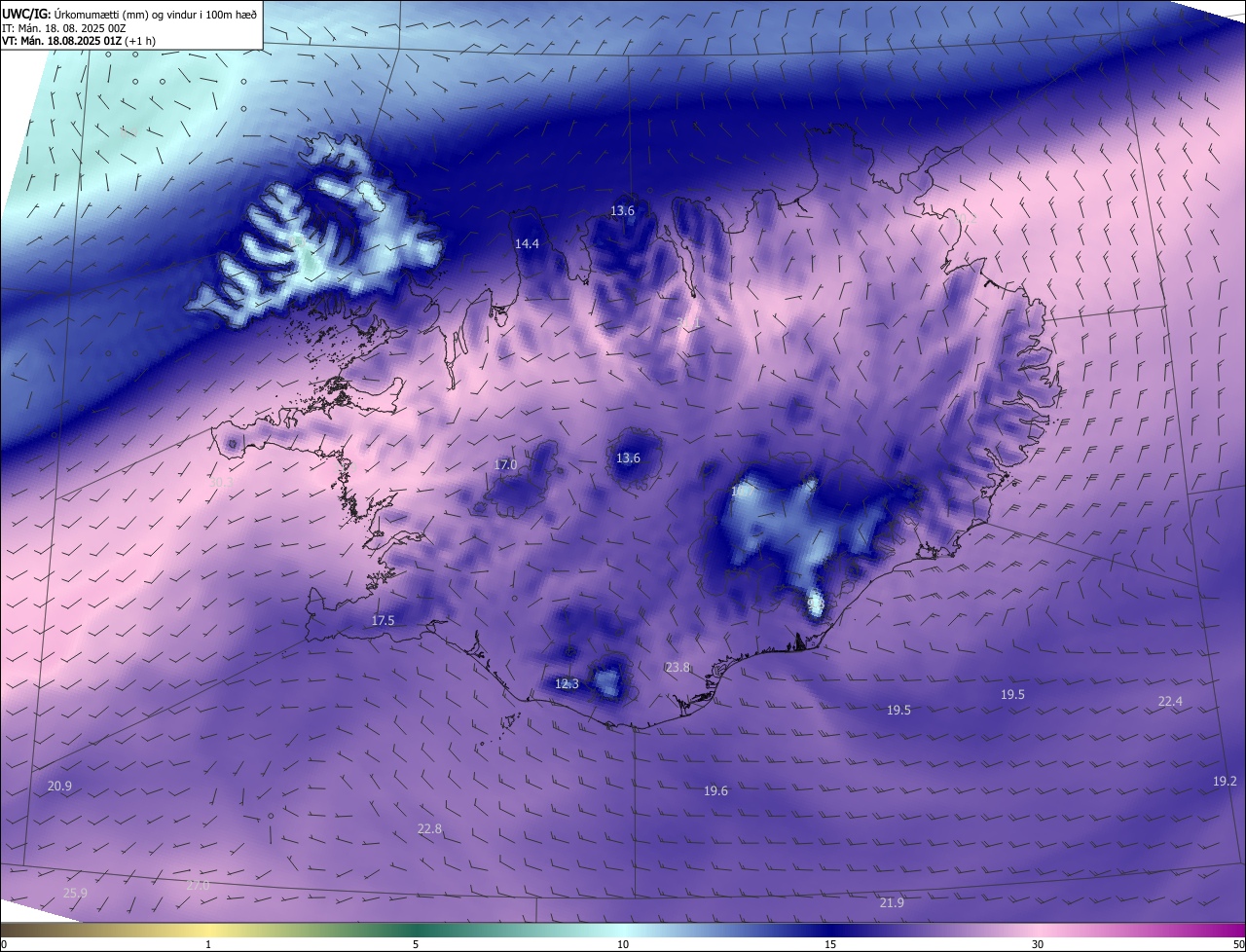The width and height of the screenshot is (1246, 952).
Task: Click the yellow colorbar segment above tick 1
Action: click(x=208, y=931)
